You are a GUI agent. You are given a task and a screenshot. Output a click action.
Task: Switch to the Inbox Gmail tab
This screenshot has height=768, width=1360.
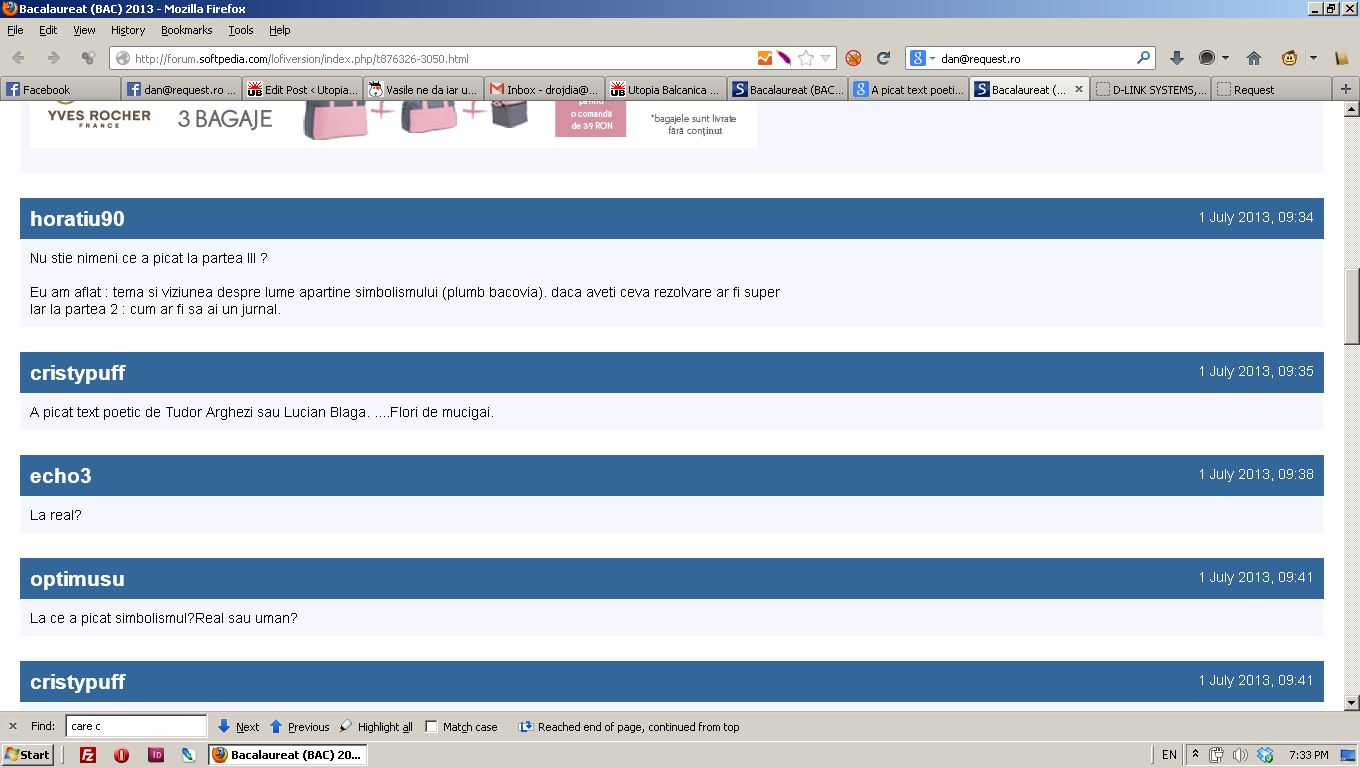tap(545, 89)
